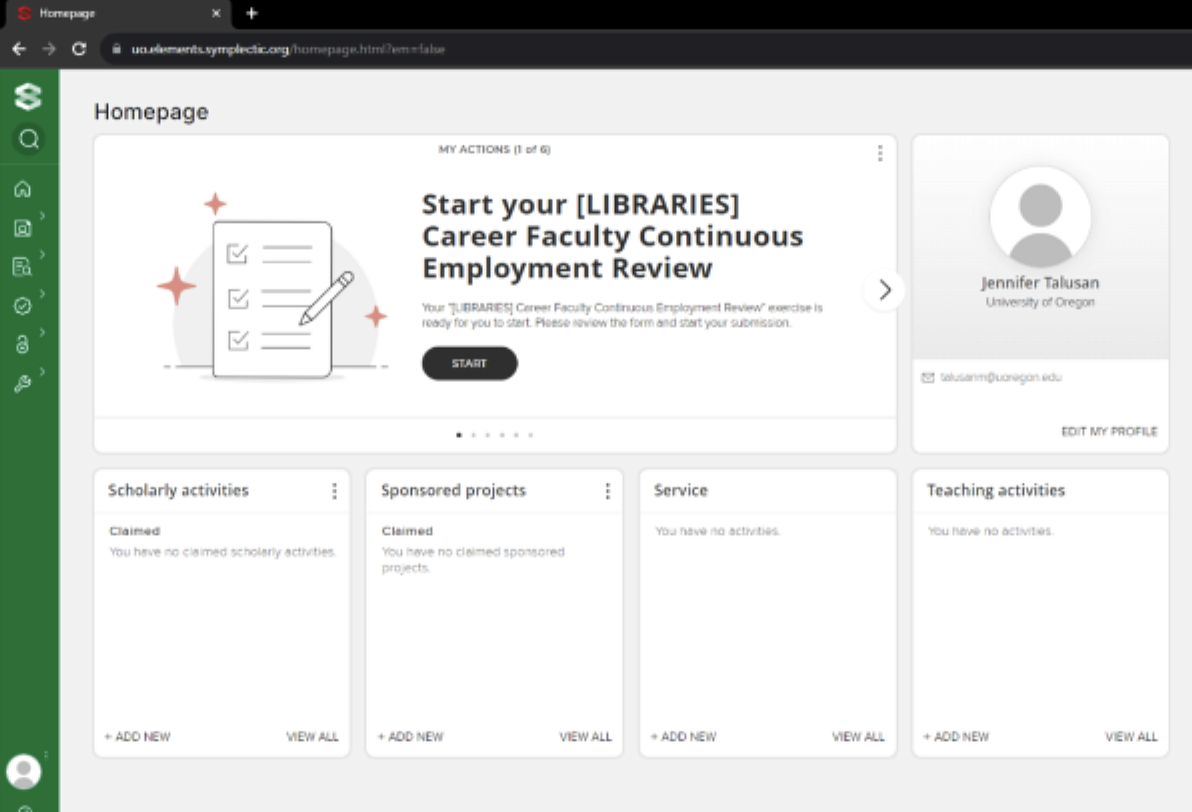Reload the page with the browser refresh button
This screenshot has height=812, width=1192.
[x=79, y=48]
